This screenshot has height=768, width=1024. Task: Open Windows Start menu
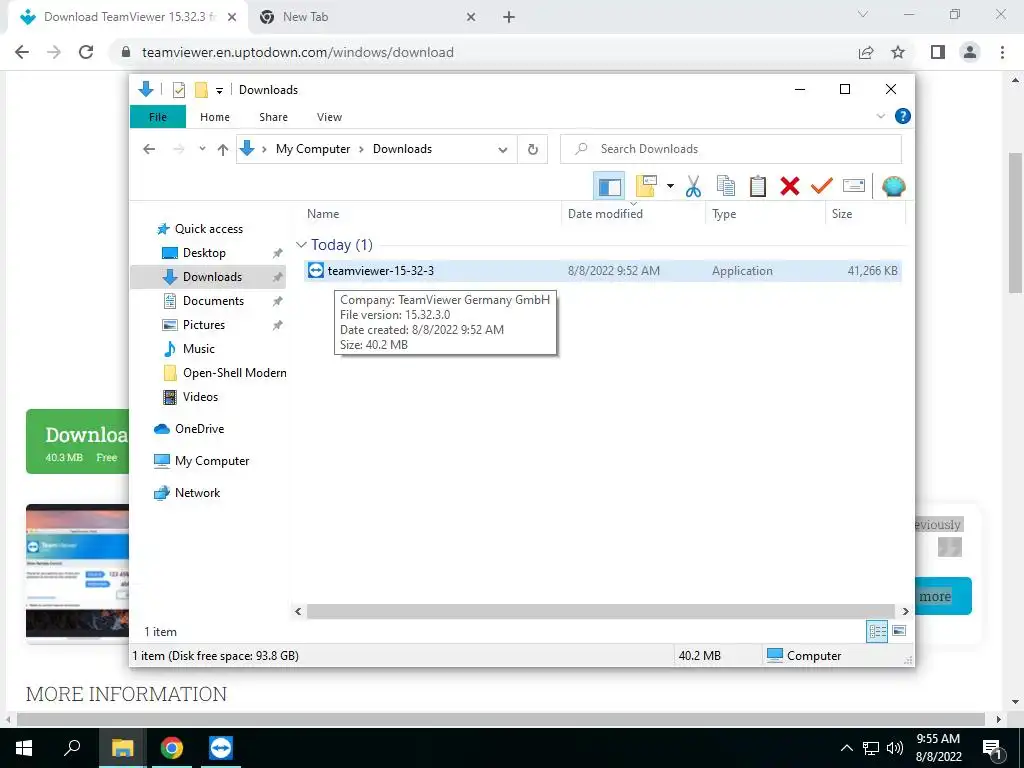tap(24, 748)
